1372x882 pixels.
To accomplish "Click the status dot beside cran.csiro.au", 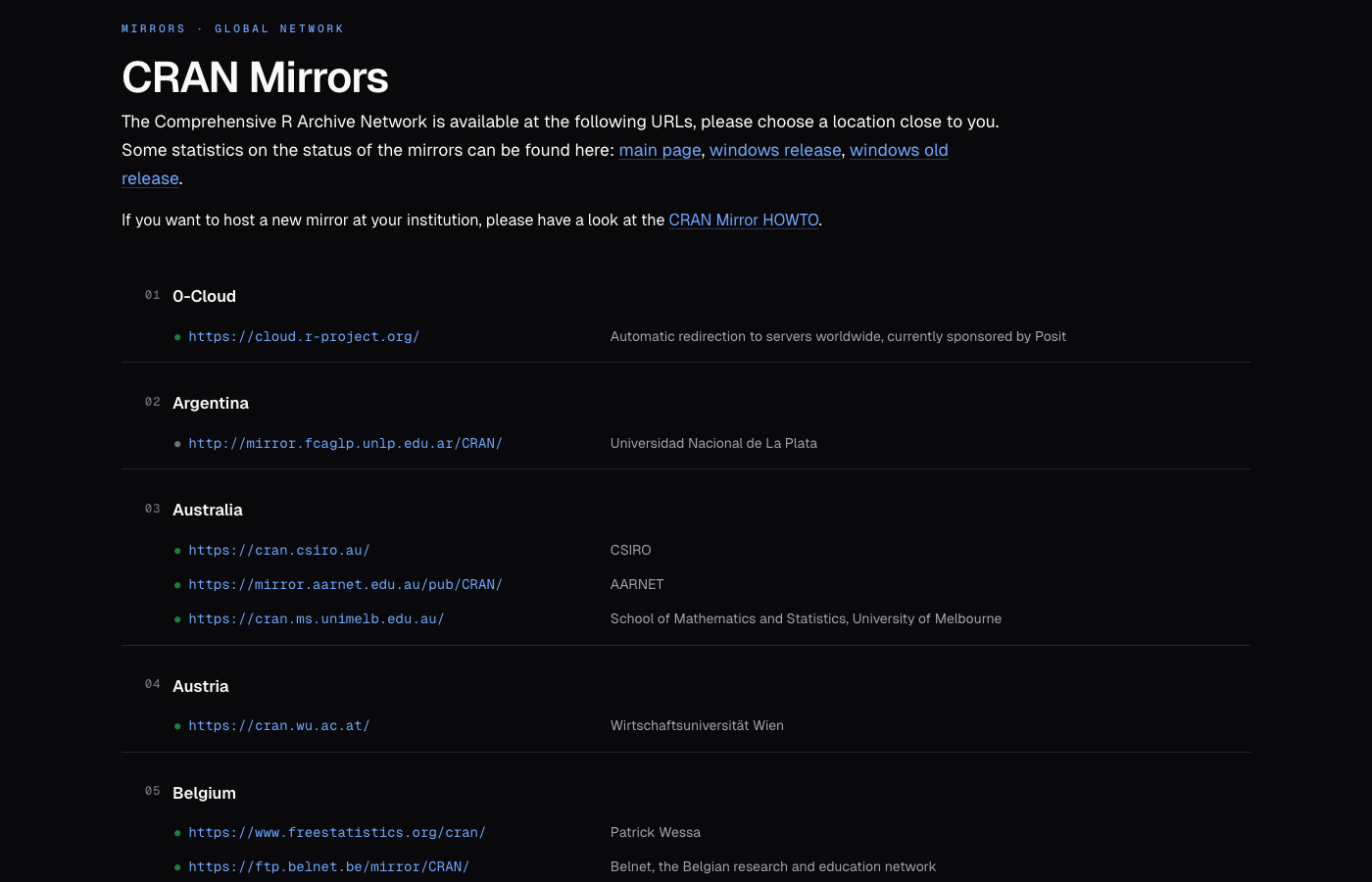I will tap(177, 551).
